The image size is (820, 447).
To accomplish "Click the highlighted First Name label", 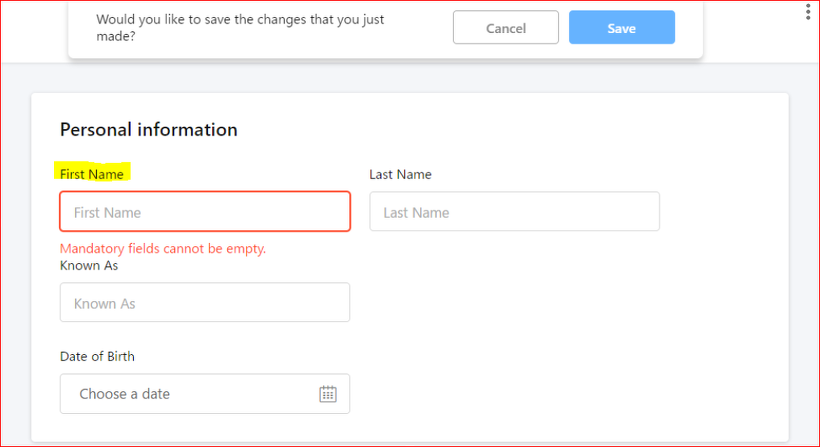I will click(x=92, y=174).
